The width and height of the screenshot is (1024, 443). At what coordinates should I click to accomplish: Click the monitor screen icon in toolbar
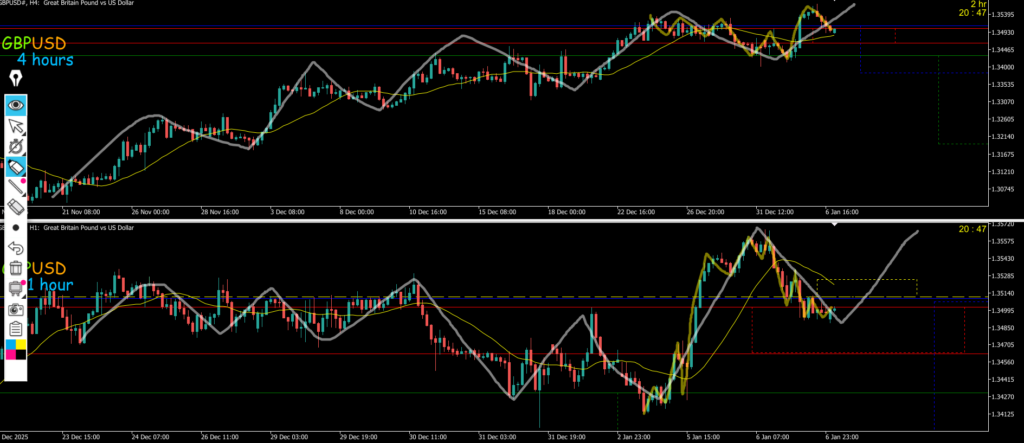(16, 288)
